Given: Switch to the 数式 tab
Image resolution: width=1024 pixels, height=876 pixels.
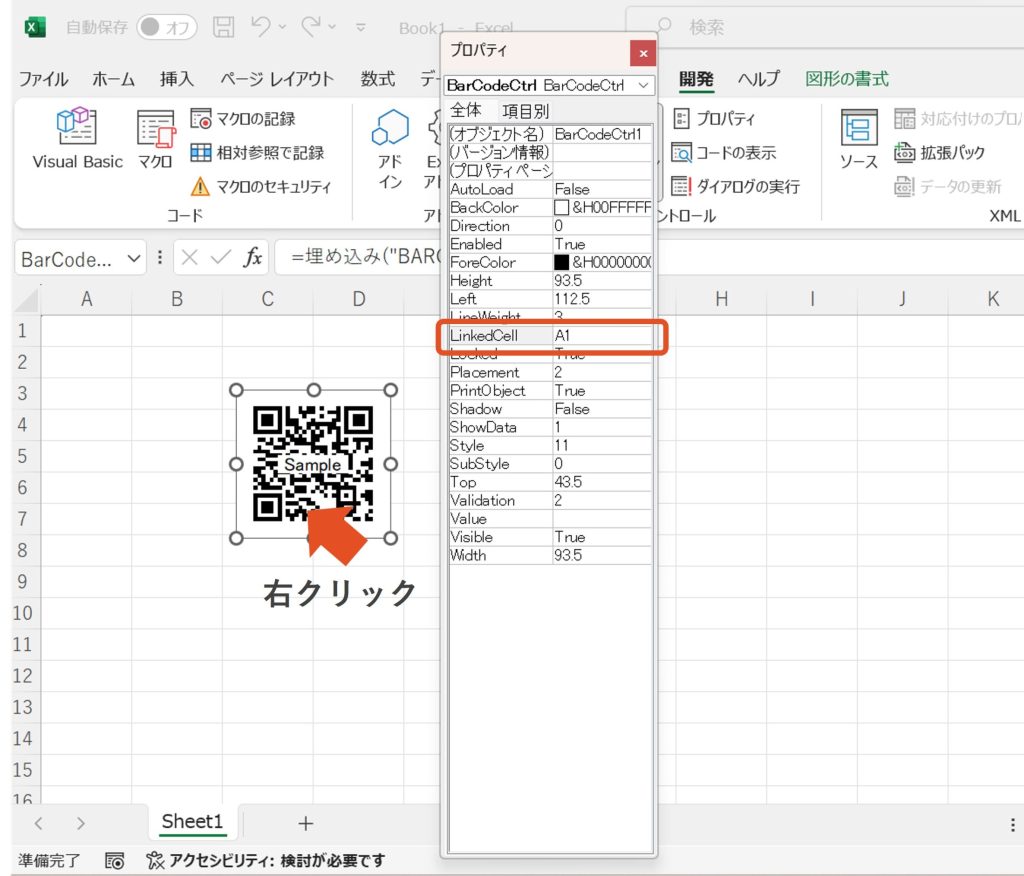Looking at the screenshot, I should [378, 79].
